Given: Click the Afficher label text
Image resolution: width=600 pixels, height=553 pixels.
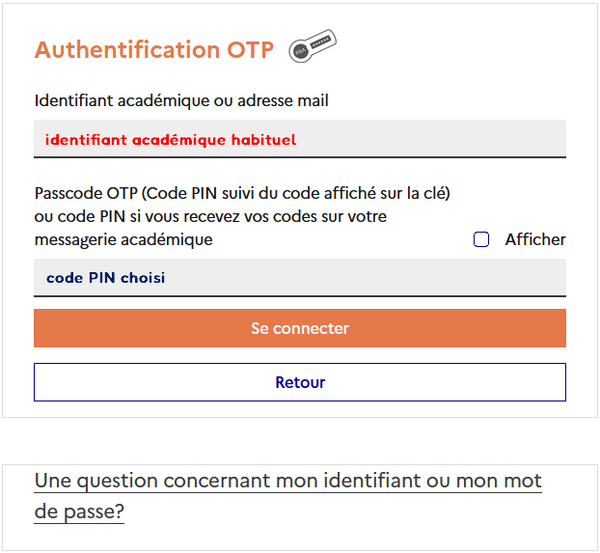Looking at the screenshot, I should pyautogui.click(x=535, y=240).
